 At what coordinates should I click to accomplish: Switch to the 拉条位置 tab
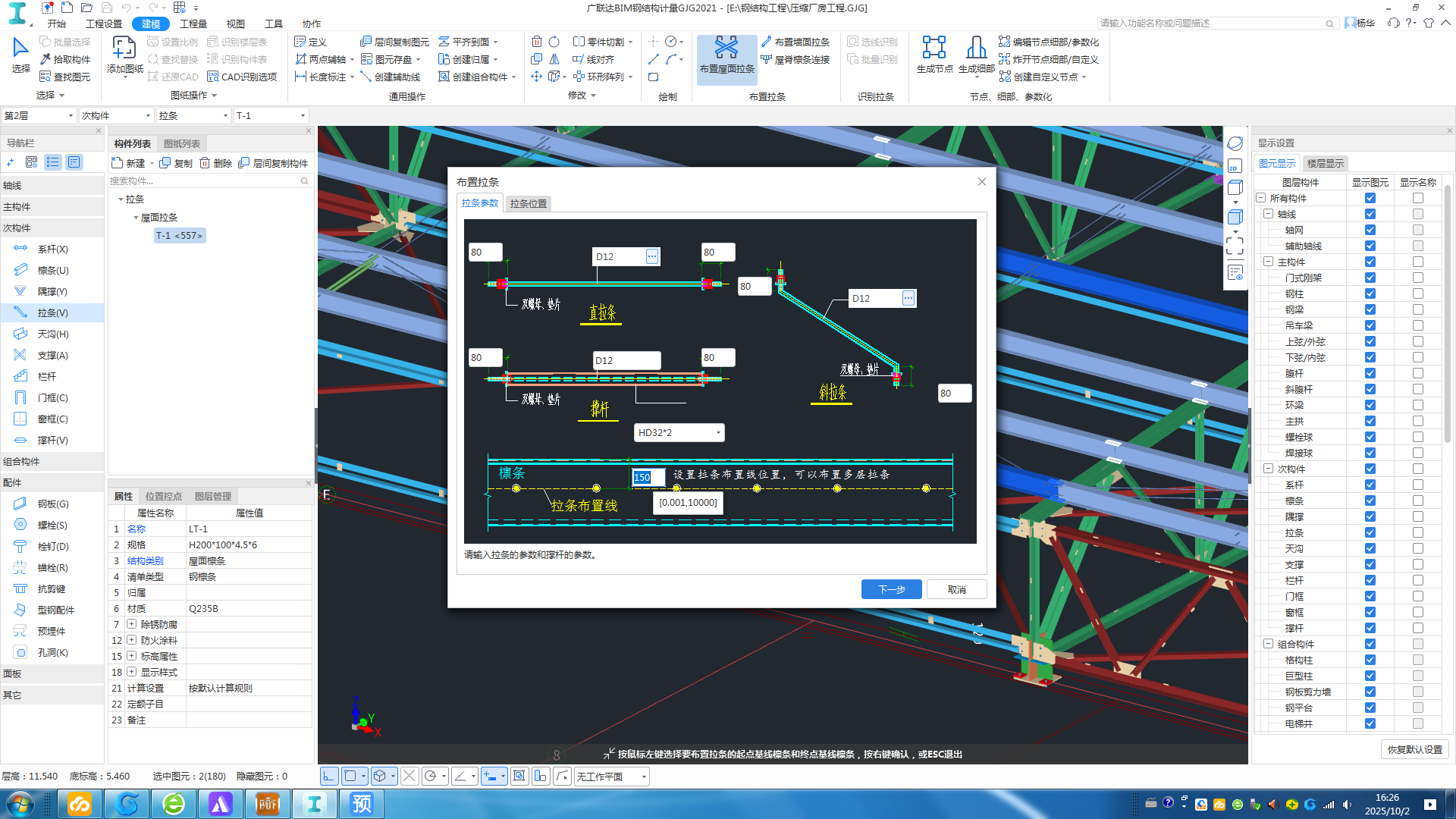click(x=528, y=204)
